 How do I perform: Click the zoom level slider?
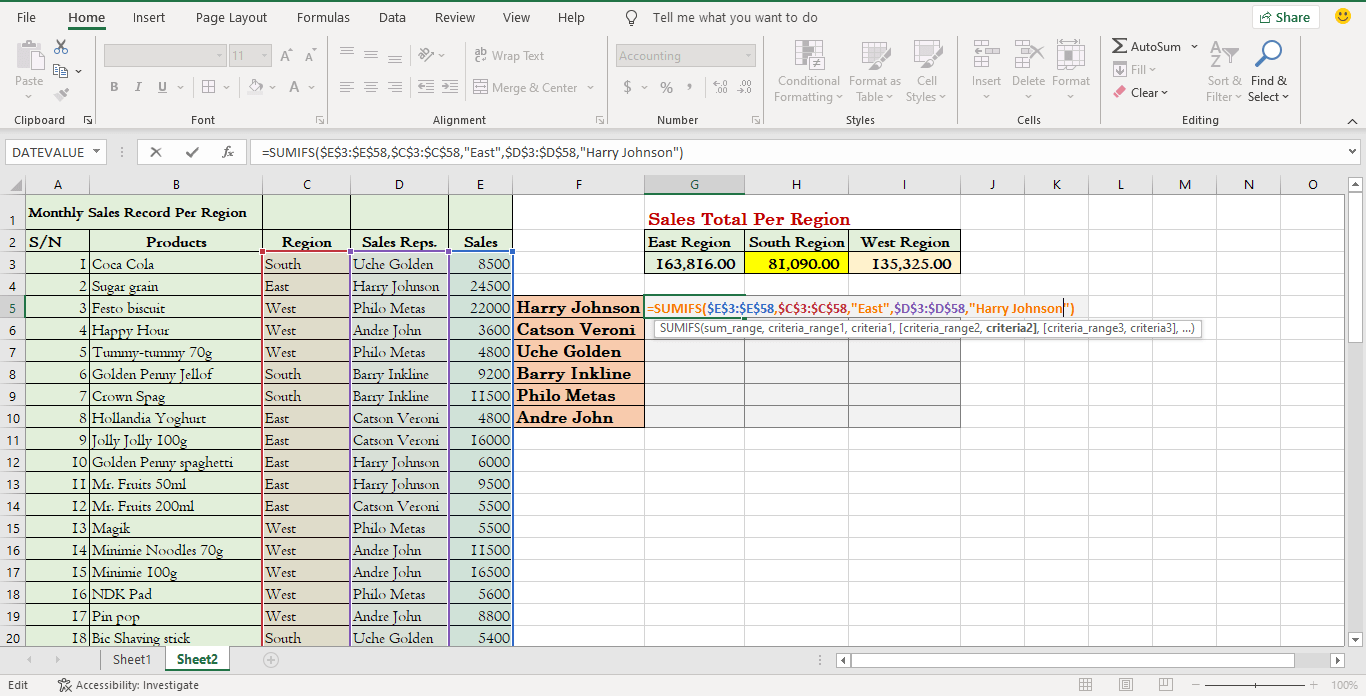pos(1254,684)
